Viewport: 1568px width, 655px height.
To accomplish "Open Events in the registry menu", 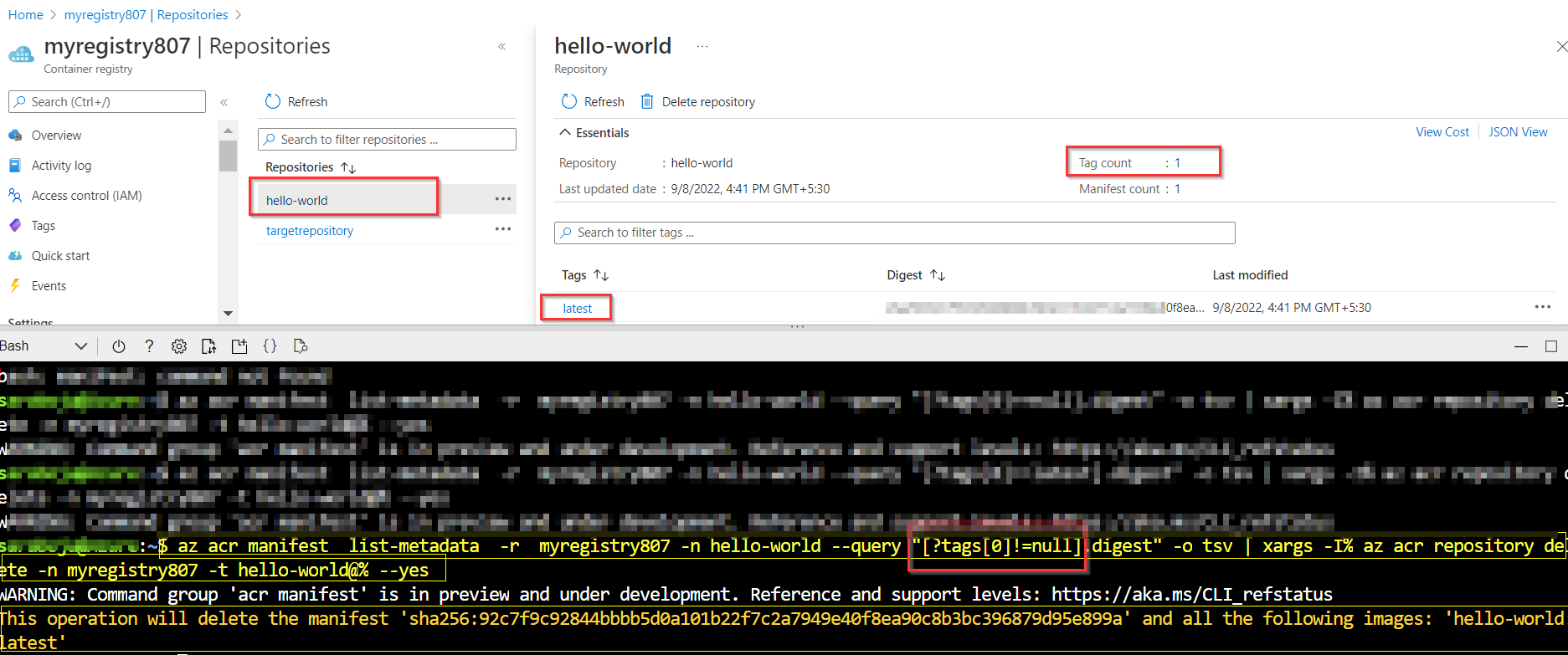I will [49, 286].
